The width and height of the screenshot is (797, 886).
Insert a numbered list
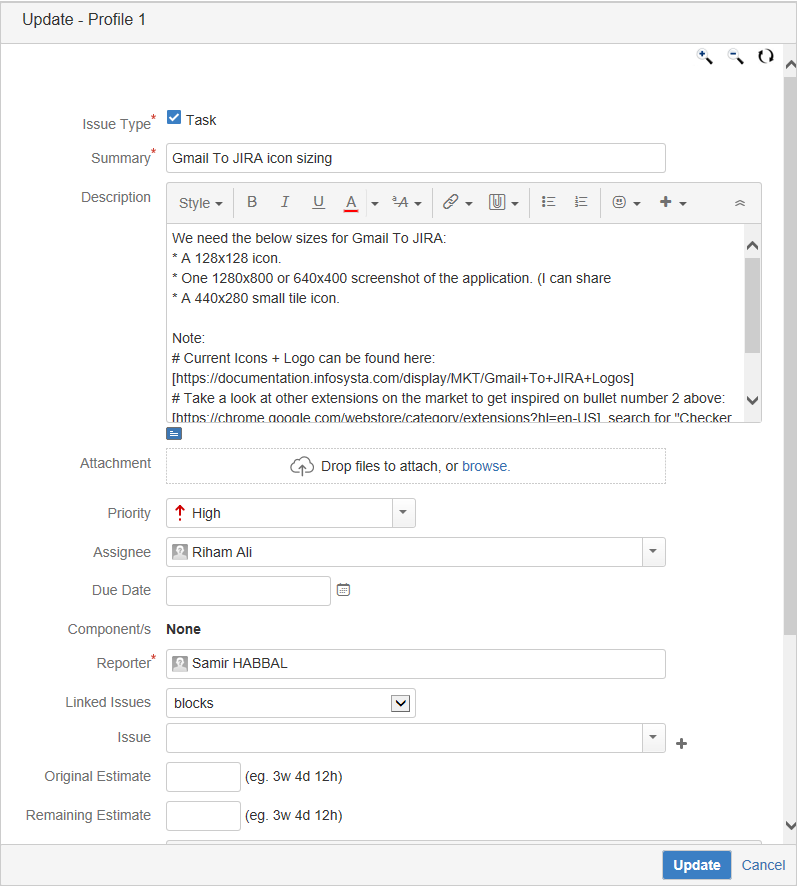point(581,202)
